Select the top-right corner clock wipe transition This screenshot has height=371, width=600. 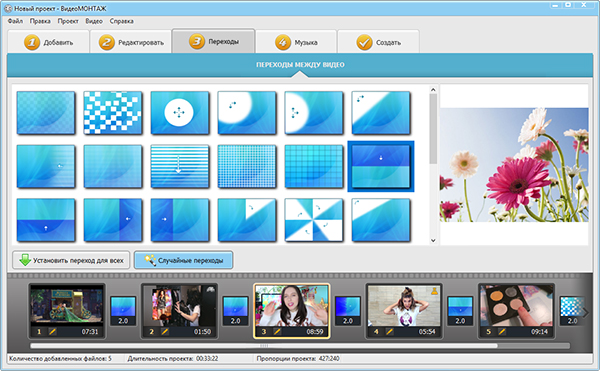click(x=246, y=220)
